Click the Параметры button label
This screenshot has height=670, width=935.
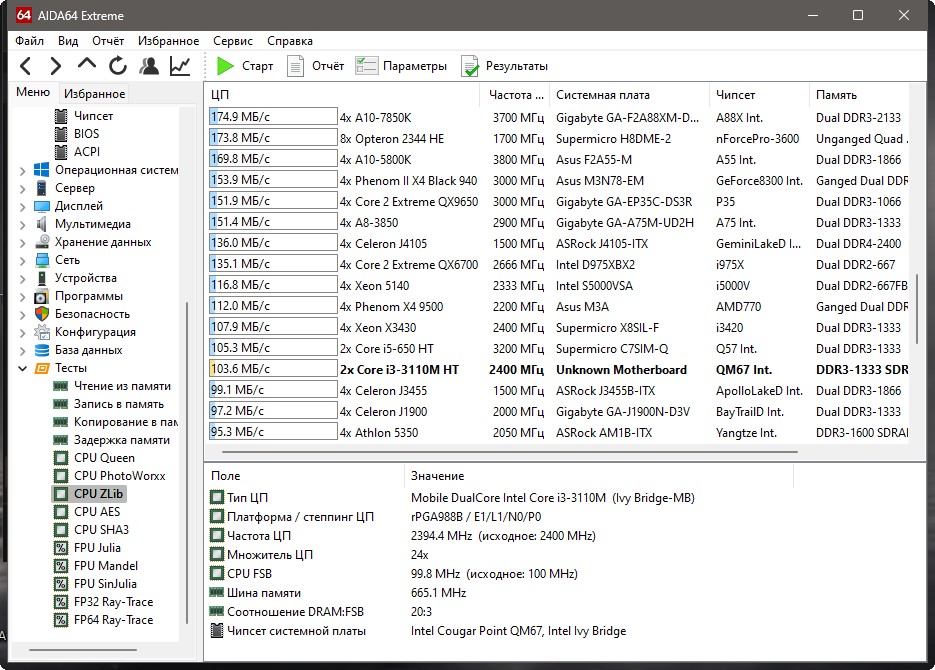[415, 66]
